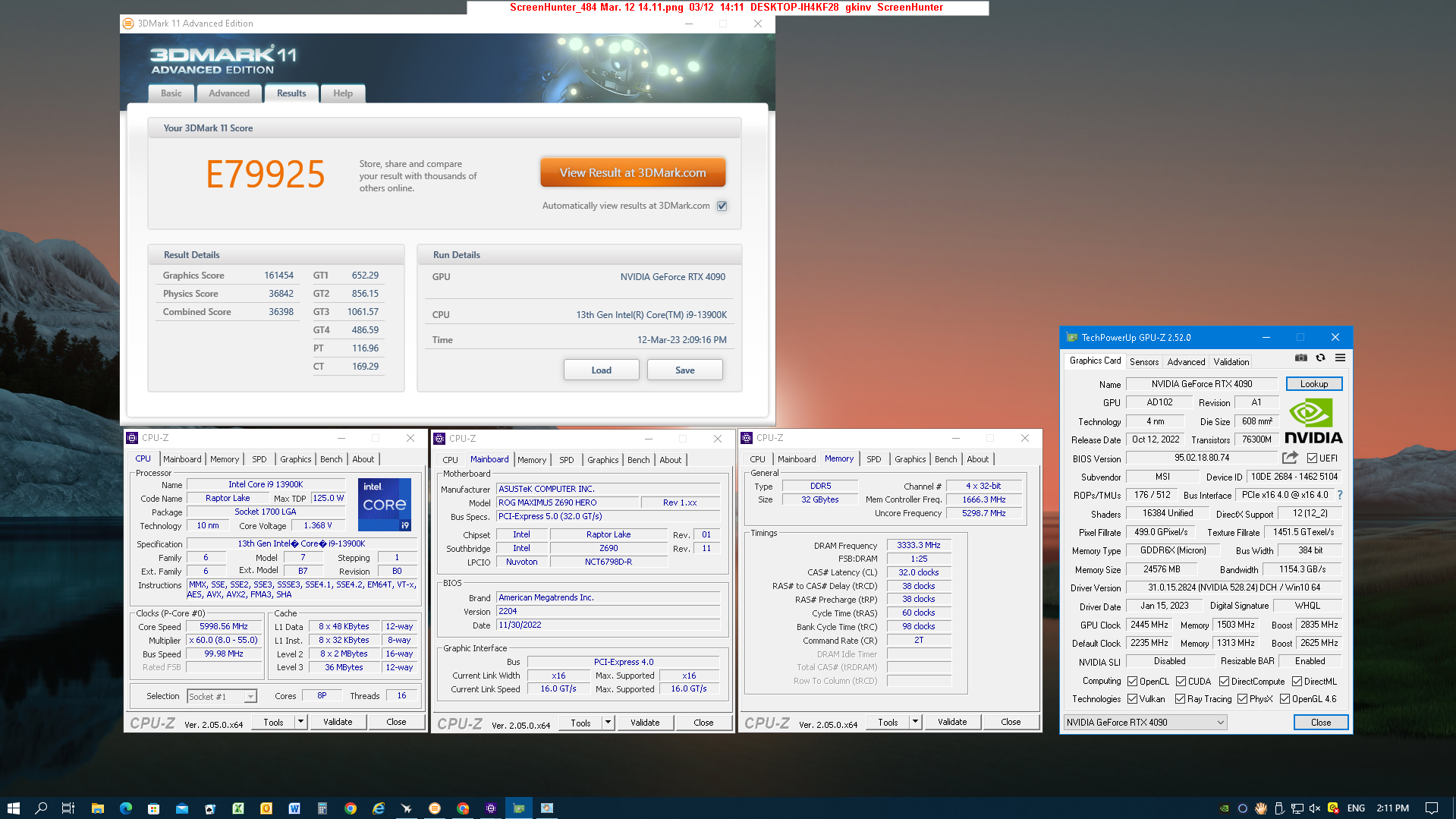
Task: Open taskbar Search
Action: 41,808
